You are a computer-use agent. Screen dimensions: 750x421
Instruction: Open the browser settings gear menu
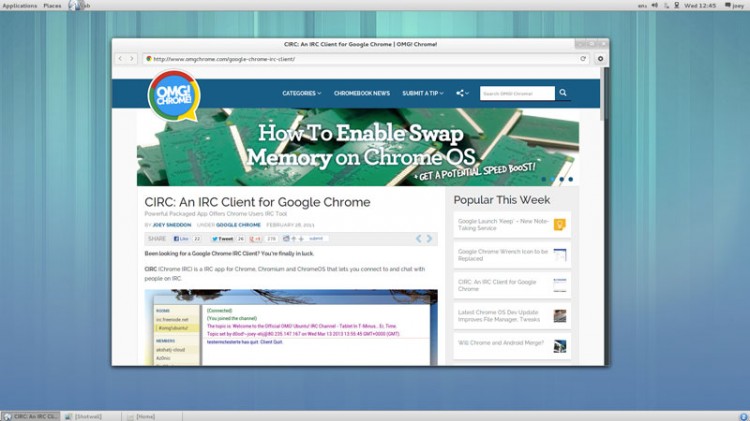600,59
